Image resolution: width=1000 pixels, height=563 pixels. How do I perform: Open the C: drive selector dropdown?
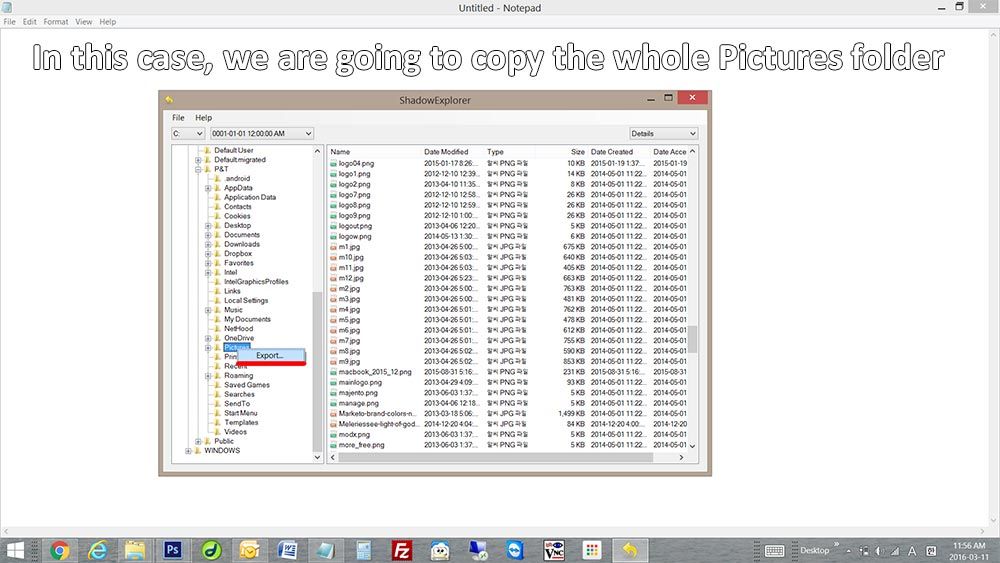pos(188,133)
